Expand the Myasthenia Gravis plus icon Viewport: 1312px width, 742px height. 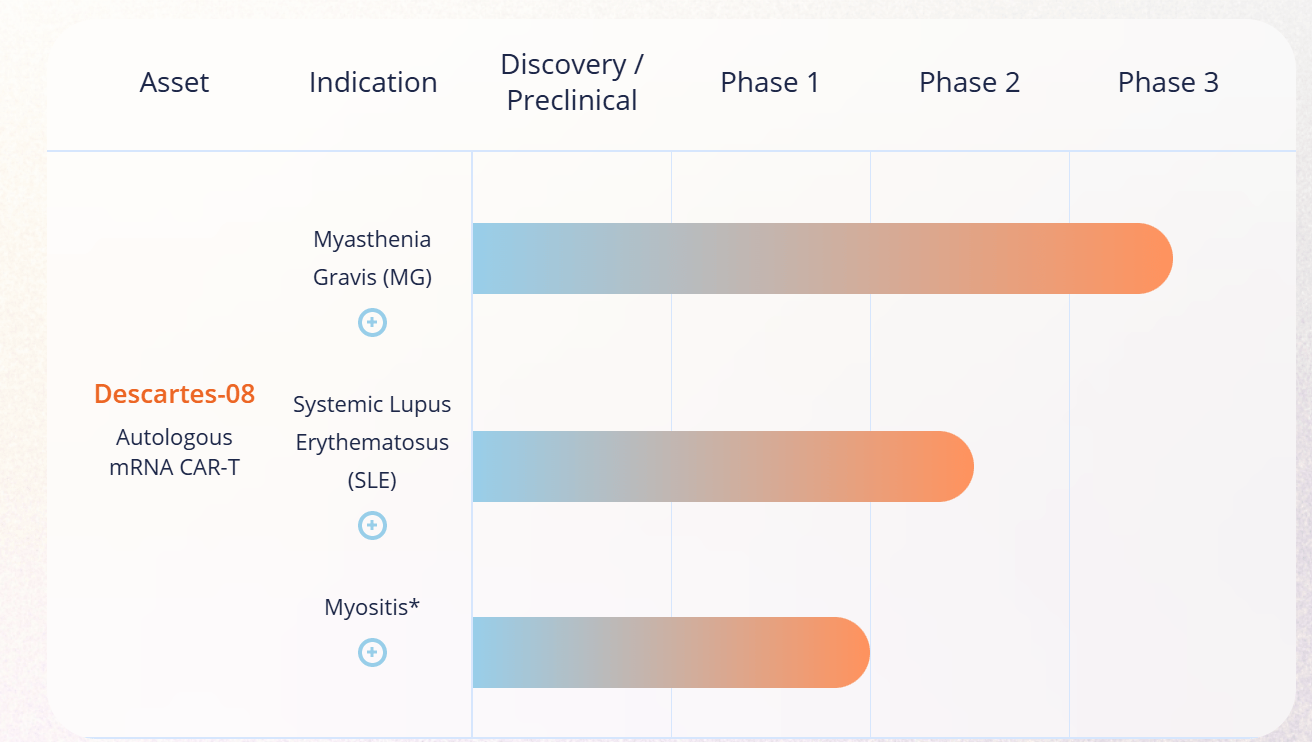click(372, 322)
